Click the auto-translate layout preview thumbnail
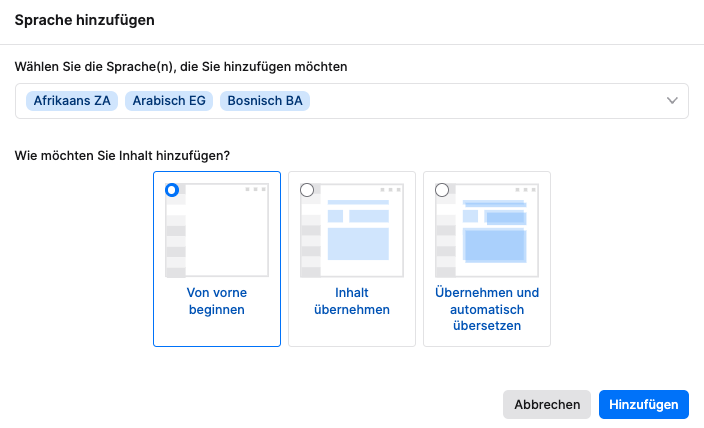This screenshot has width=704, height=428. click(487, 230)
